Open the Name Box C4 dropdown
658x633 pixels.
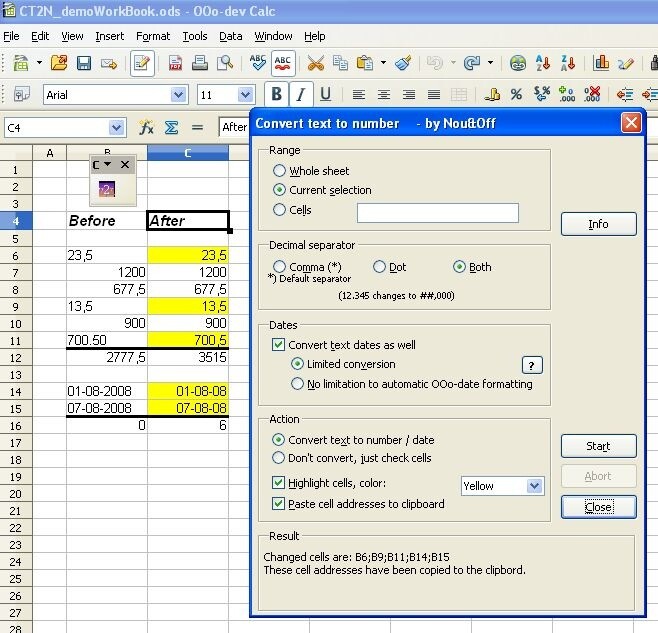(116, 128)
